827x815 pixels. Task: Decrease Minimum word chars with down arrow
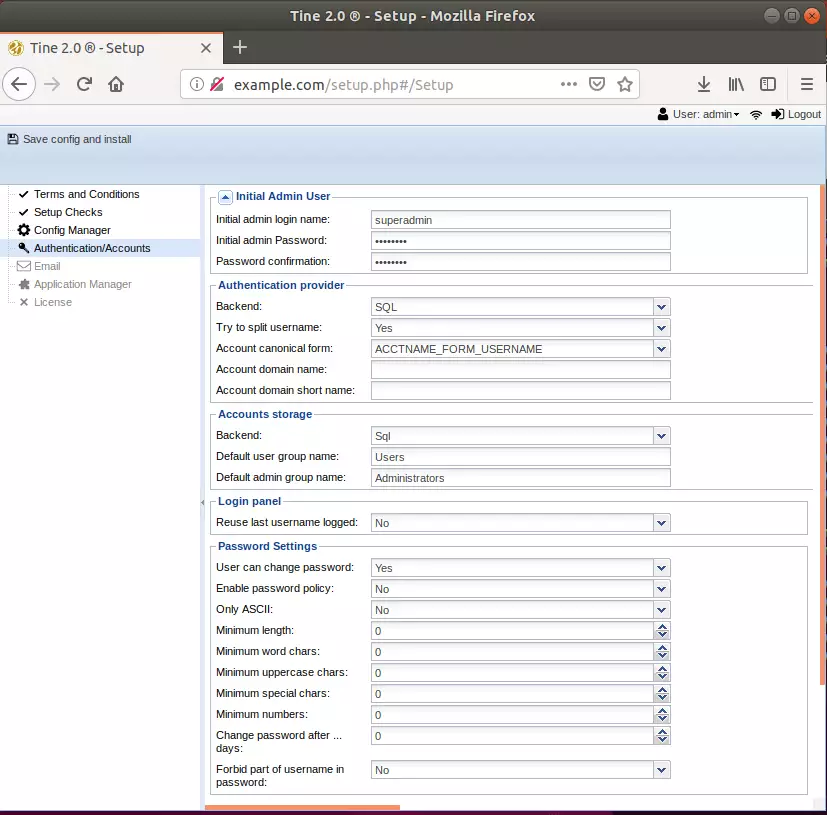tap(662, 657)
